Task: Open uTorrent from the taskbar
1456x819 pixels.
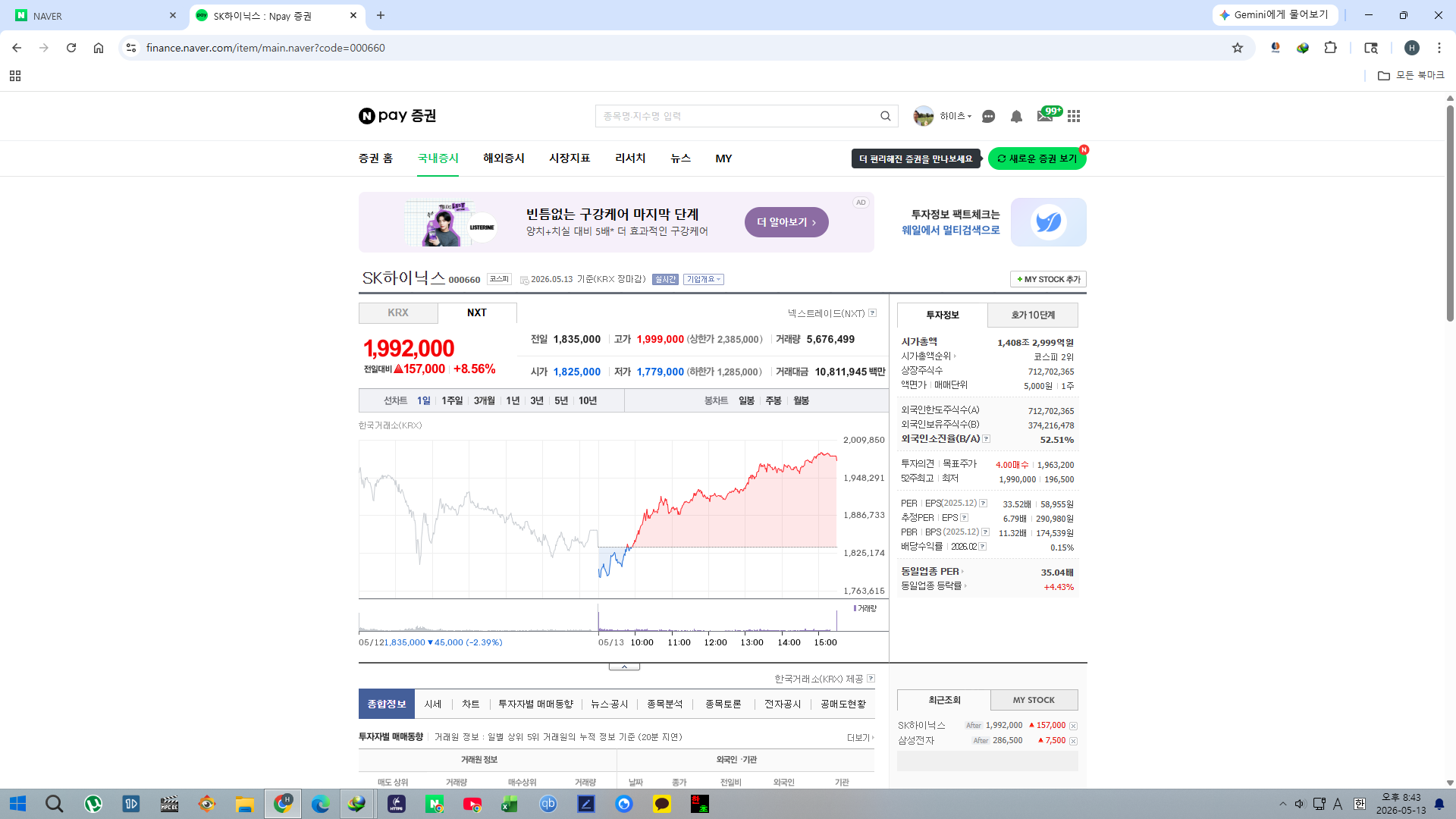Action: point(93,804)
